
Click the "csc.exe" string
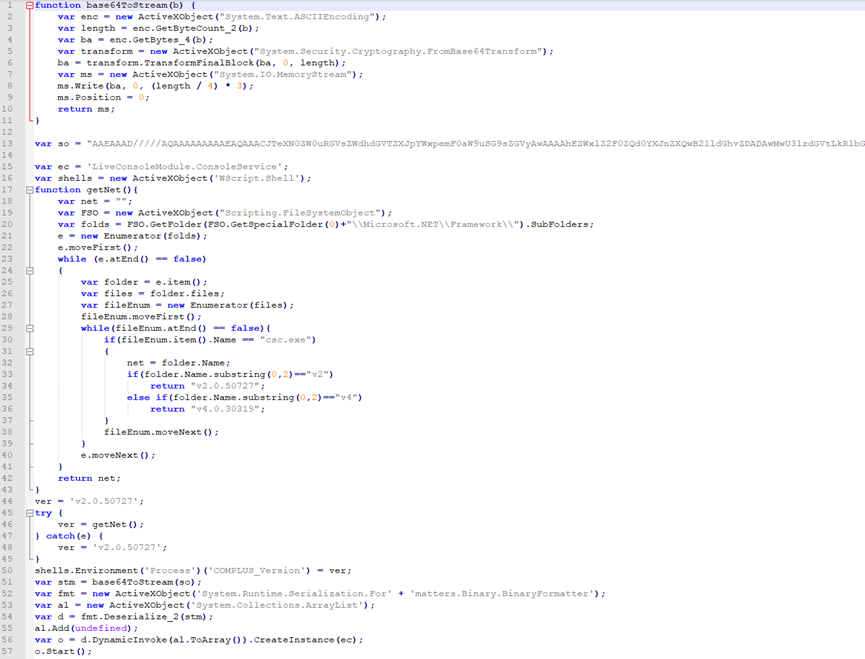click(x=285, y=340)
